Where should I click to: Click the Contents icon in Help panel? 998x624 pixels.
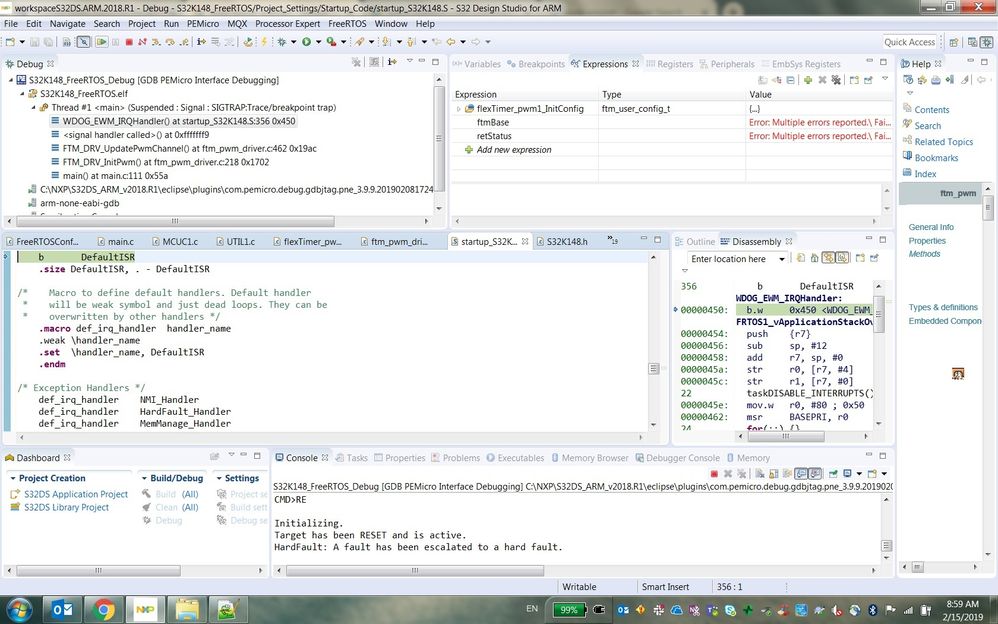(x=906, y=110)
